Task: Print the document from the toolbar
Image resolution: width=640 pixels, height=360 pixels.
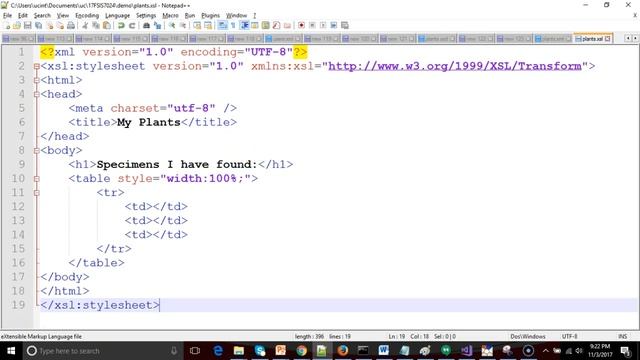Action: 71,25
